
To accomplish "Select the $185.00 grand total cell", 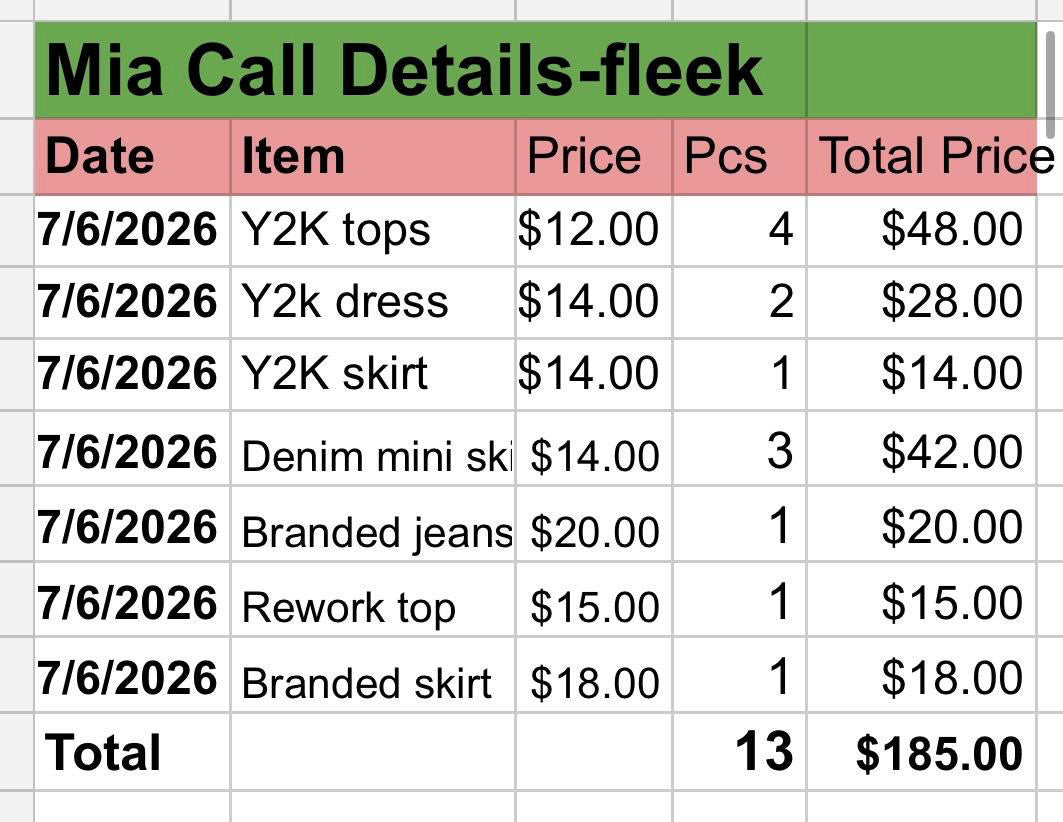I will click(x=922, y=752).
